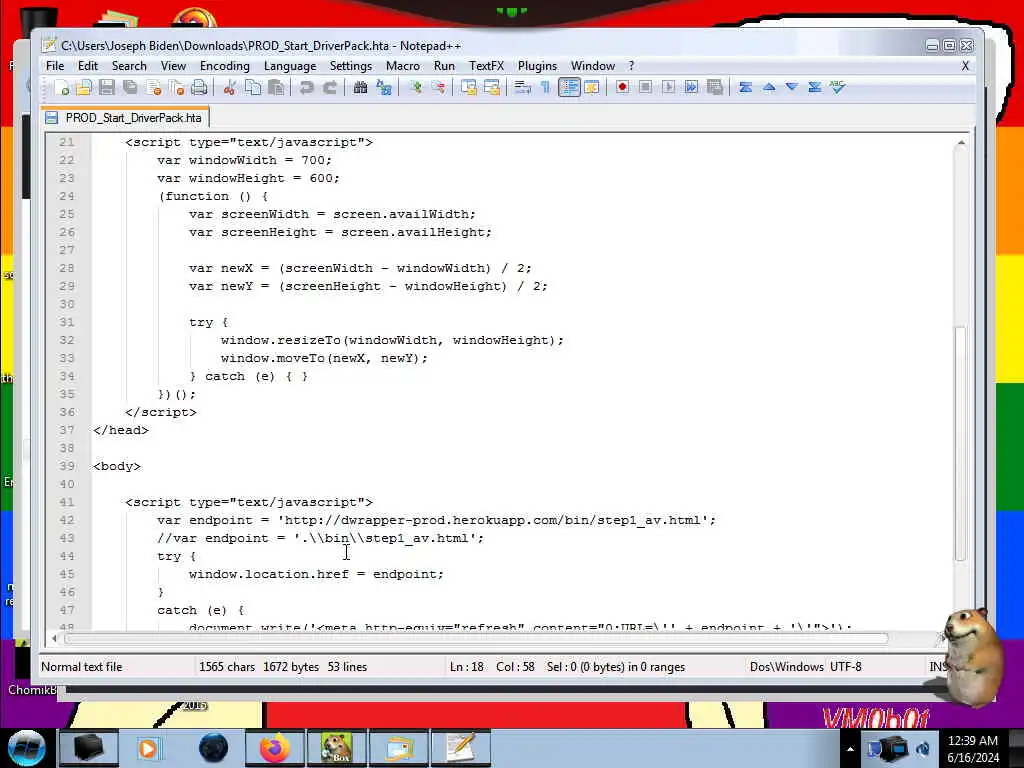Click the Replace toolbar icon
The height and width of the screenshot is (768, 1024).
(x=383, y=88)
